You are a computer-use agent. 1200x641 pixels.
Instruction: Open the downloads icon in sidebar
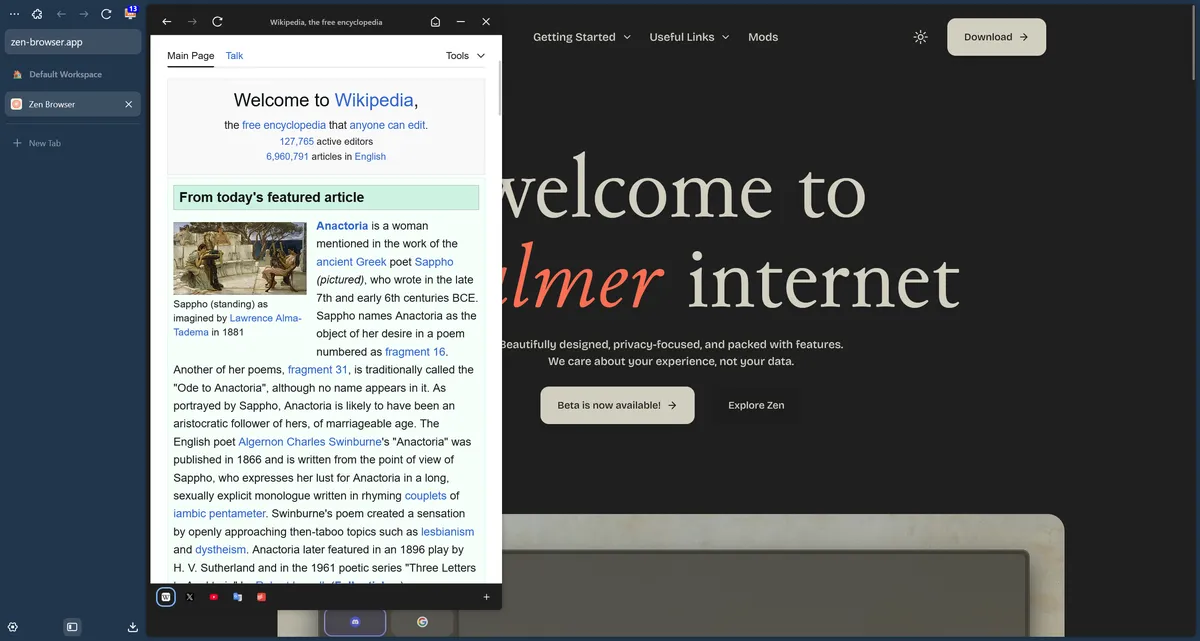133,627
